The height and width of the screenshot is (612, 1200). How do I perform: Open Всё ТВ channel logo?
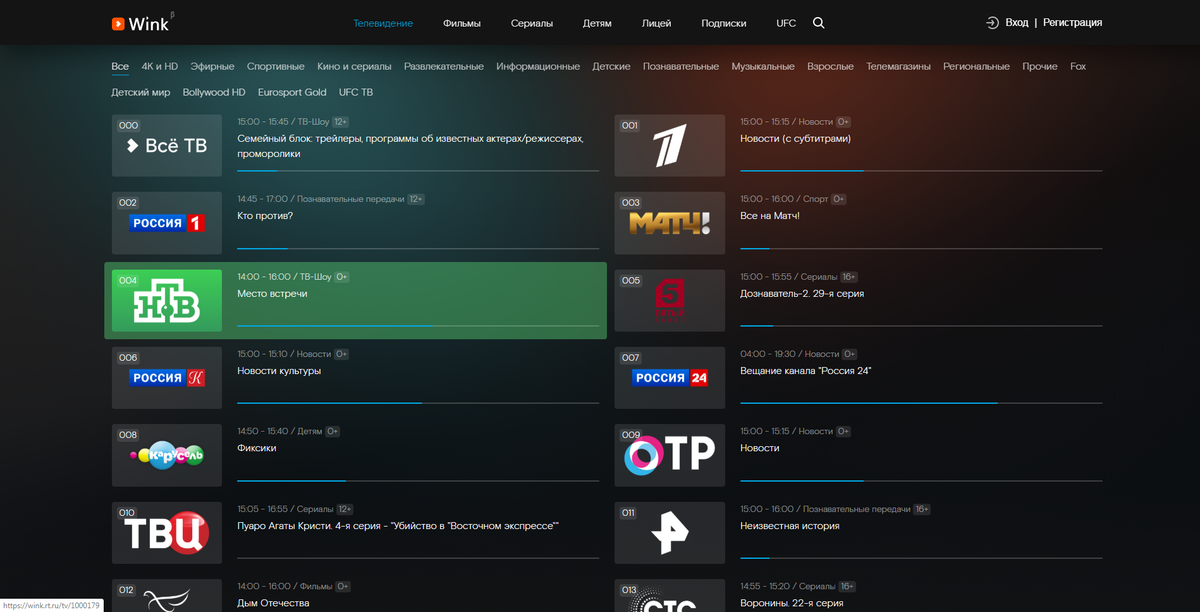(167, 146)
